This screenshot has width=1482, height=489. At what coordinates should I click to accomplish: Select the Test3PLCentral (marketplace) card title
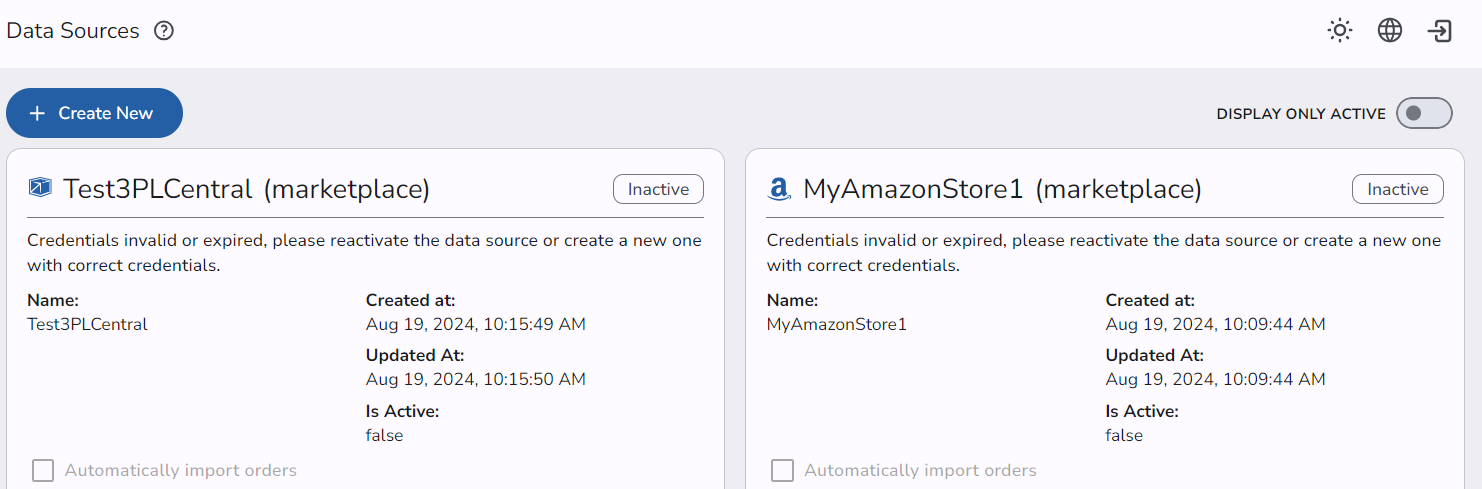coord(246,189)
